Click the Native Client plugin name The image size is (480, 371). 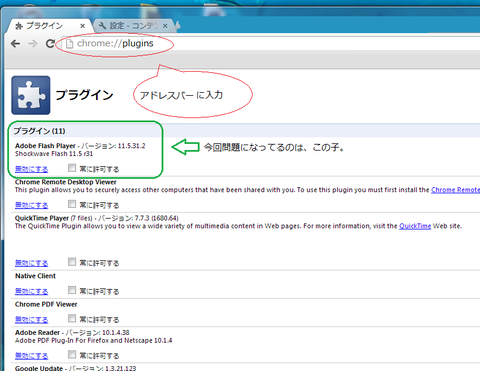[x=35, y=276]
